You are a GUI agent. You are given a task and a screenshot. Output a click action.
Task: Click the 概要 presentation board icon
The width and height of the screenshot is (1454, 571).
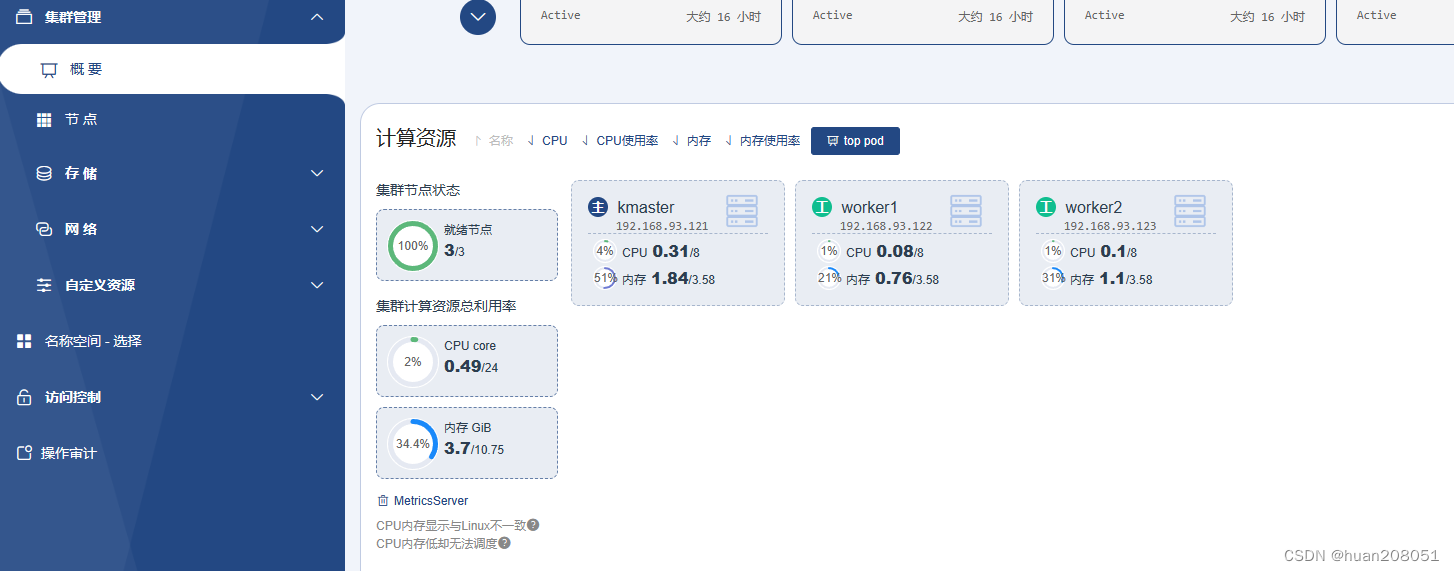coord(49,70)
